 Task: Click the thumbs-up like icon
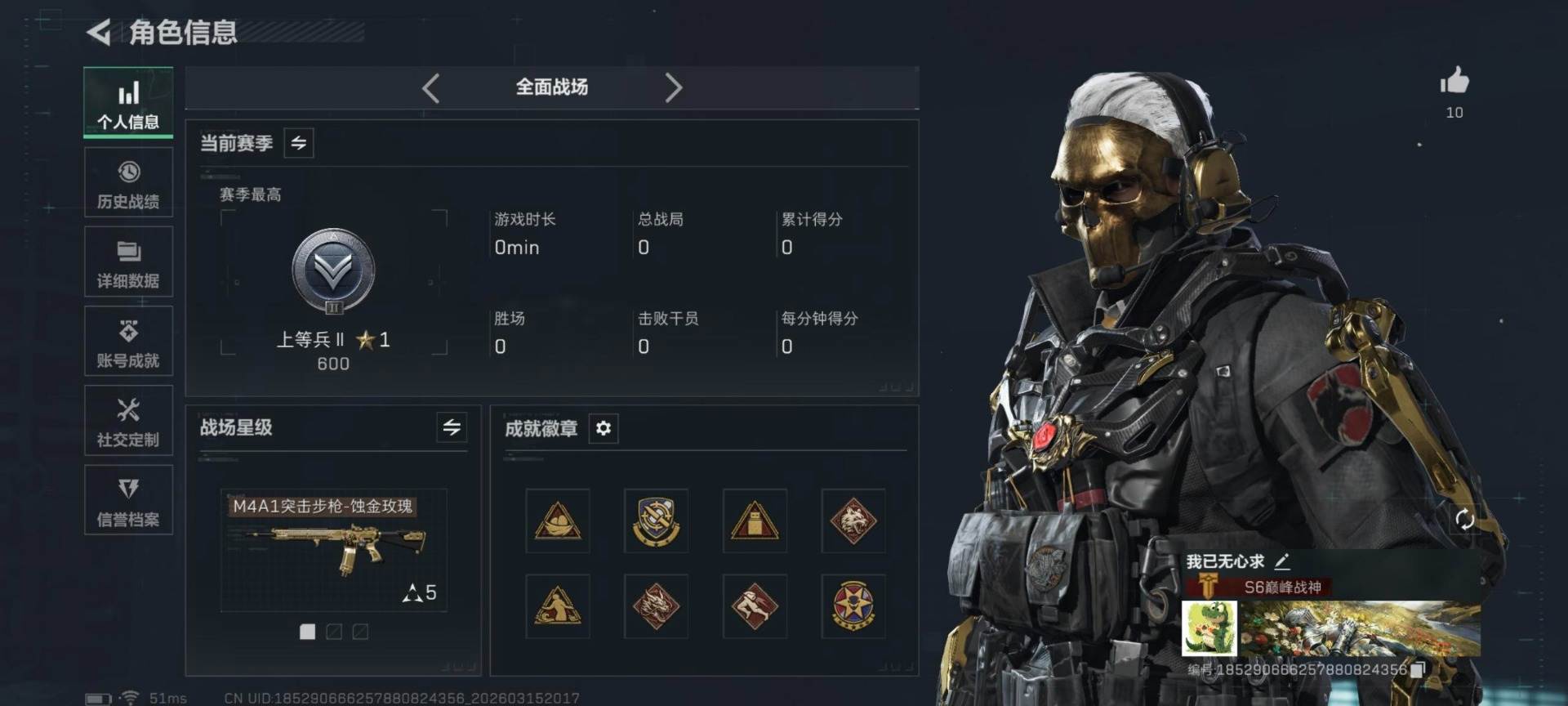coord(1454,80)
